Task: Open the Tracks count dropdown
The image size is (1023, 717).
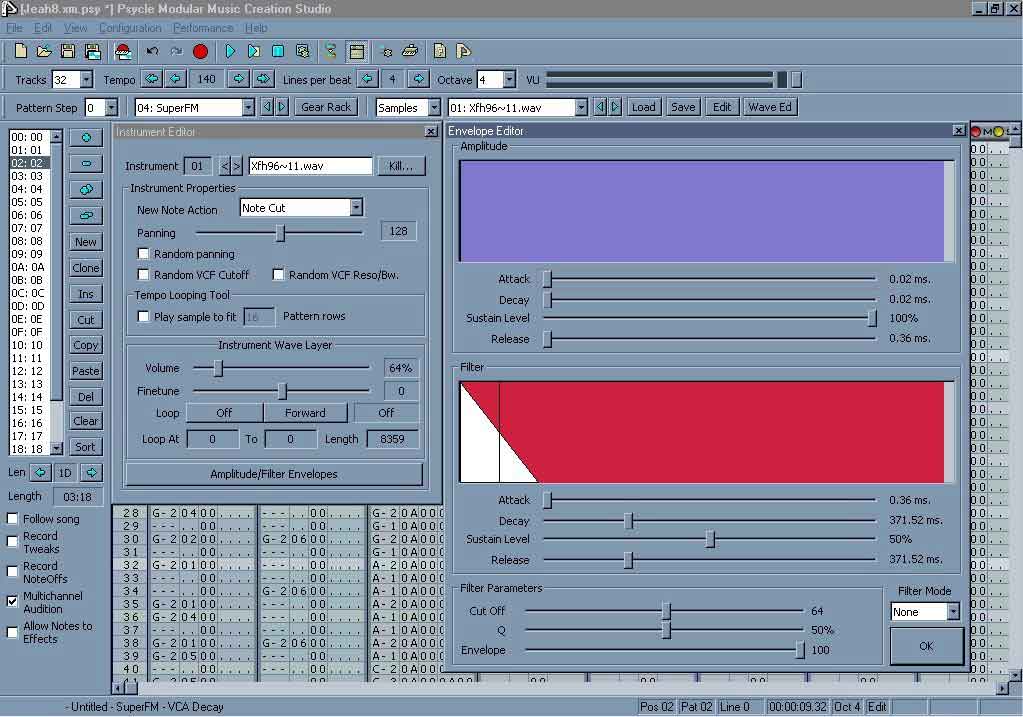Action: [x=85, y=80]
